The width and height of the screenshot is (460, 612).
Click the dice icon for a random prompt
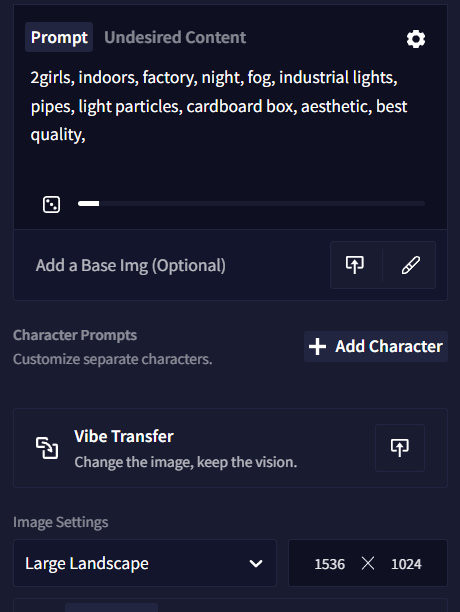(52, 205)
